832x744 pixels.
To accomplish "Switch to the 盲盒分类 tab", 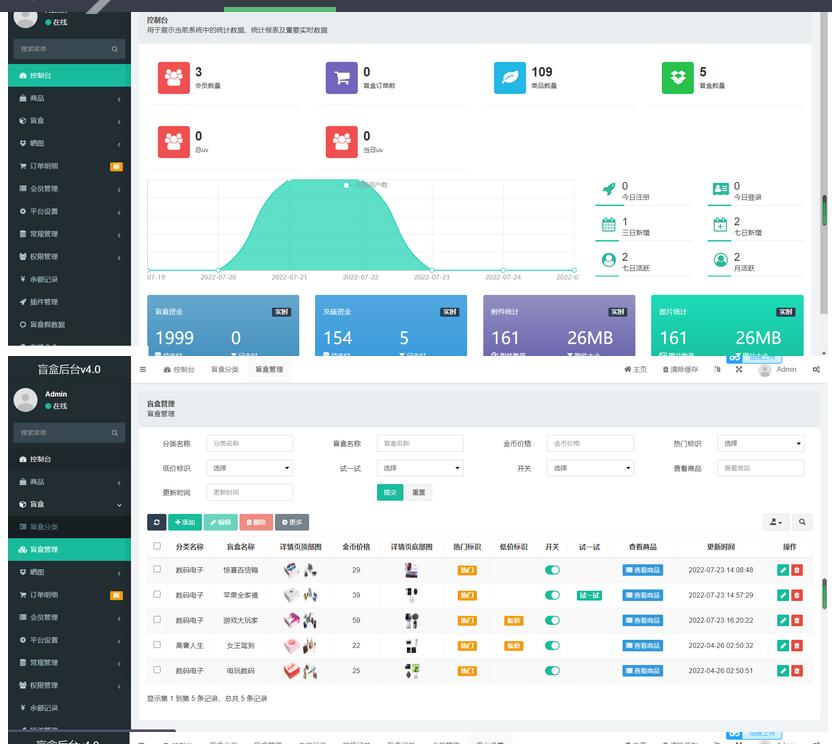I will pos(225,370).
